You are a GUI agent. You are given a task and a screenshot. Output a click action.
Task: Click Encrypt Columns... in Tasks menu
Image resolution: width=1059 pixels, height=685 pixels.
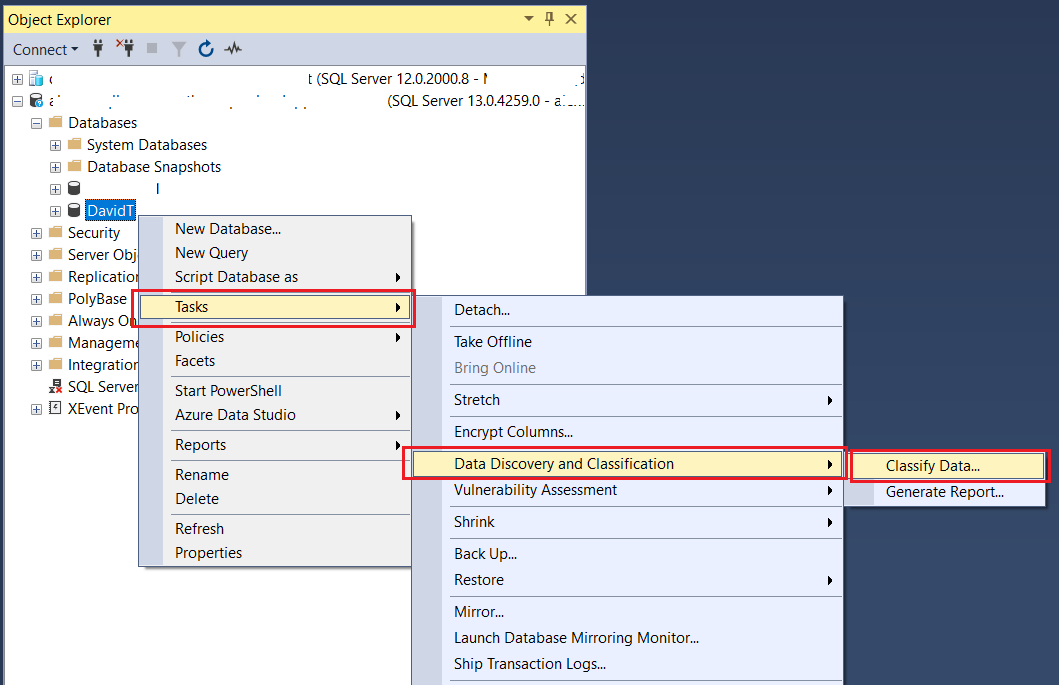(x=513, y=432)
